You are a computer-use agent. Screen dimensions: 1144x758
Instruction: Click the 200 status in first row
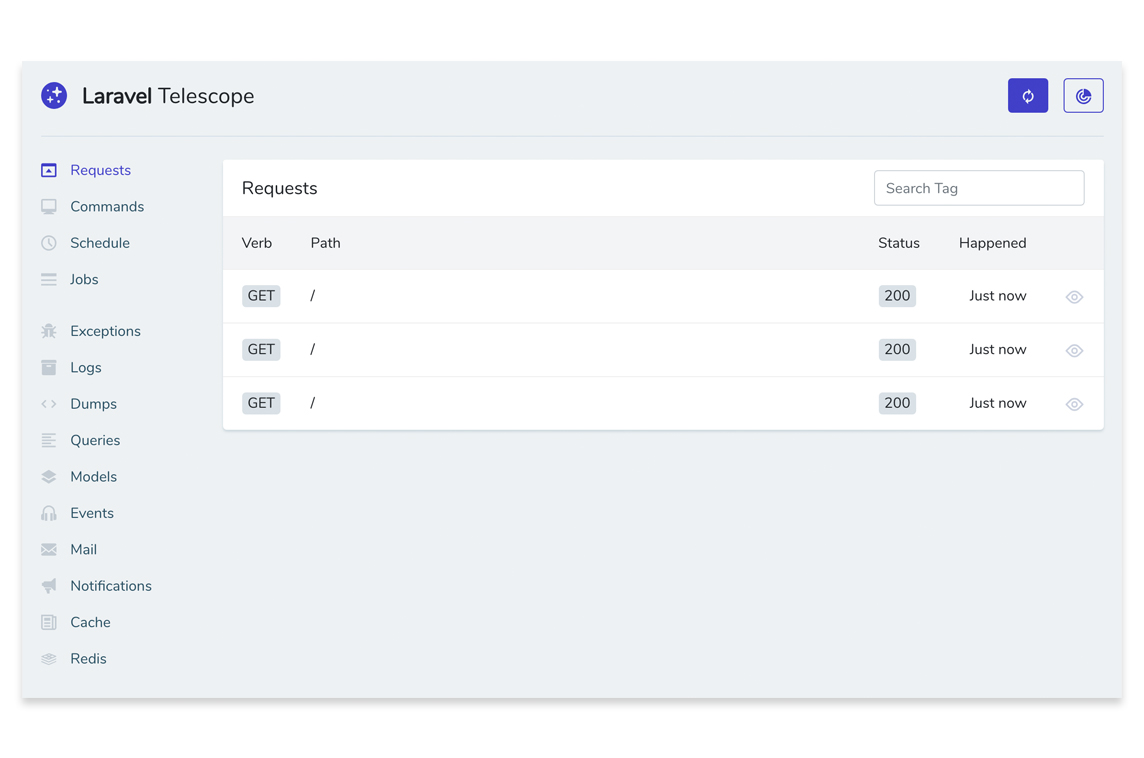897,295
